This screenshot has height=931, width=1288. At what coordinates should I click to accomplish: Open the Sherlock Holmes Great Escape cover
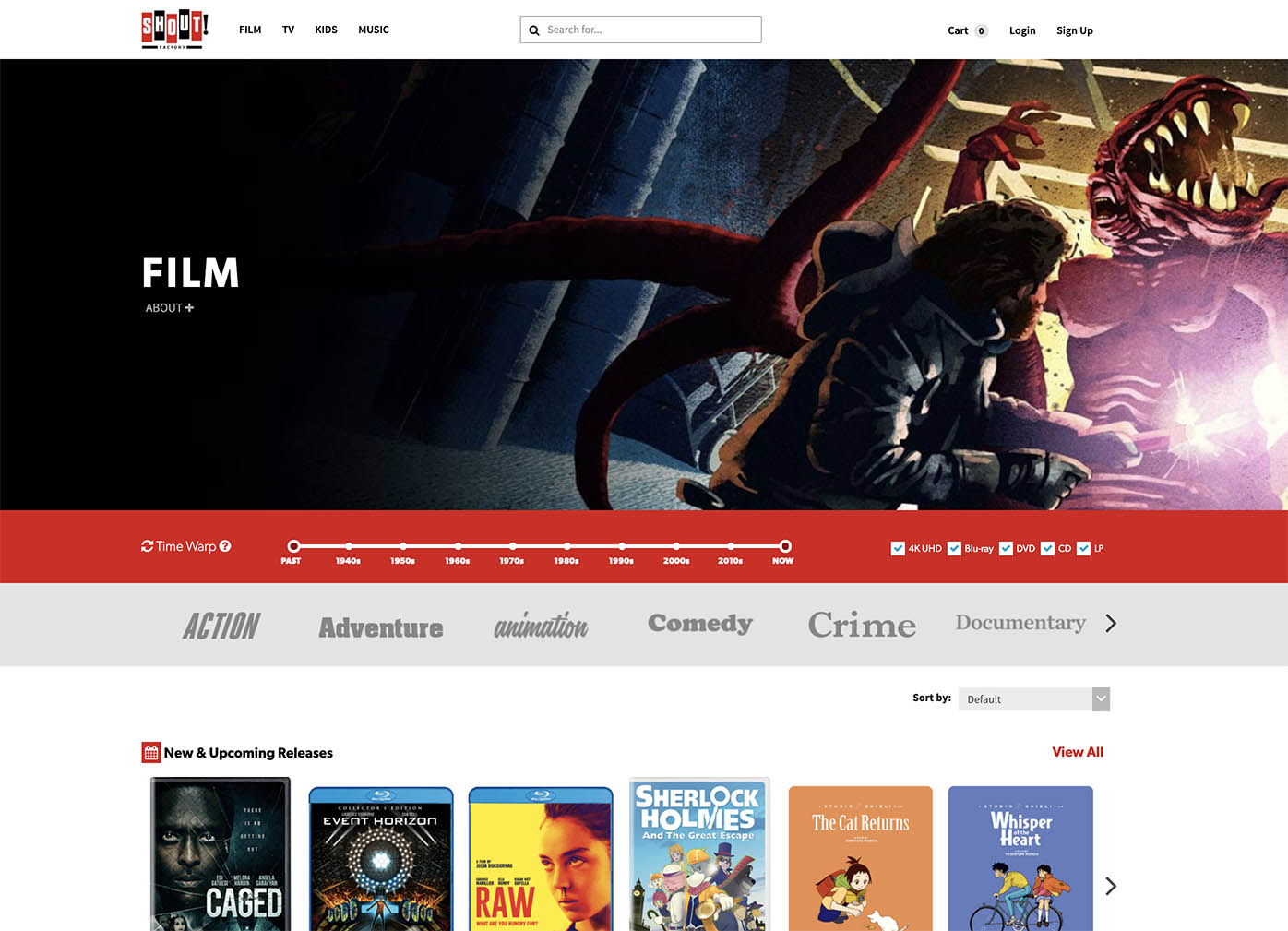pyautogui.click(x=699, y=853)
